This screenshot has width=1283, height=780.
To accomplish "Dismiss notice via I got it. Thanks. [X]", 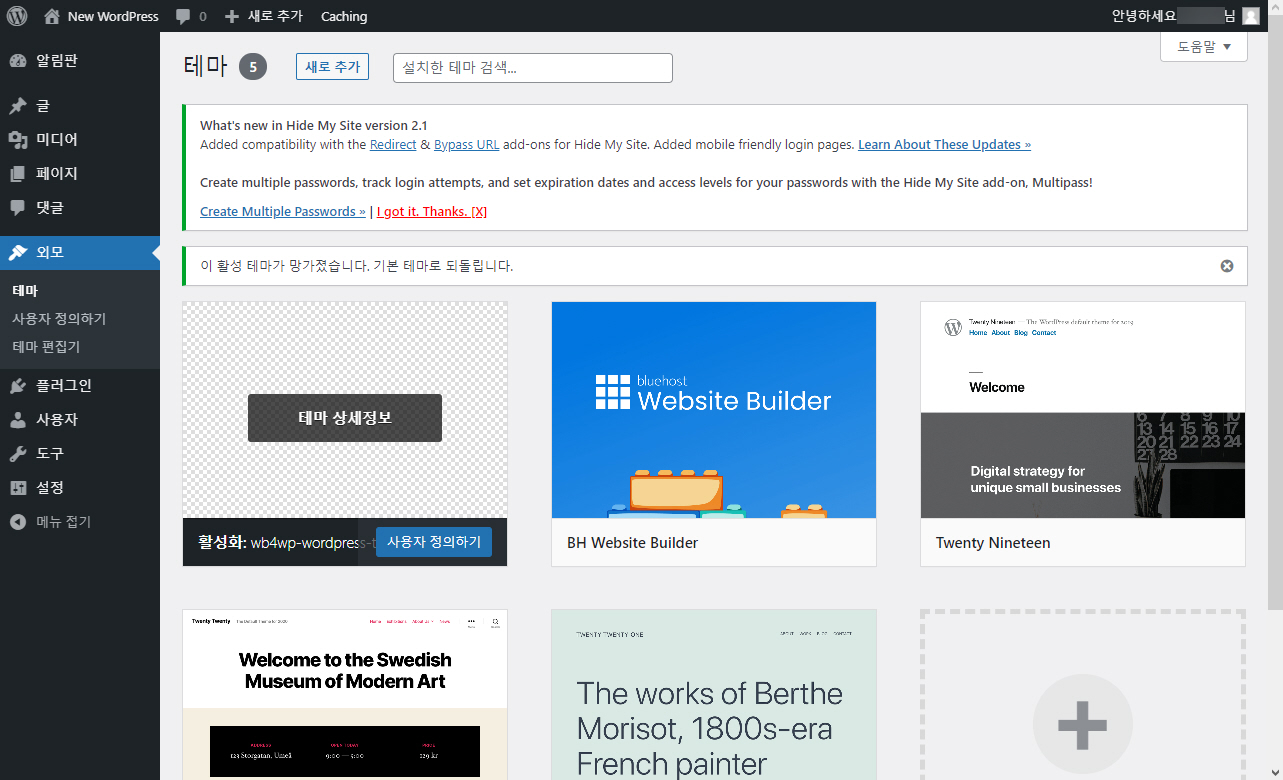I will click(x=432, y=212).
